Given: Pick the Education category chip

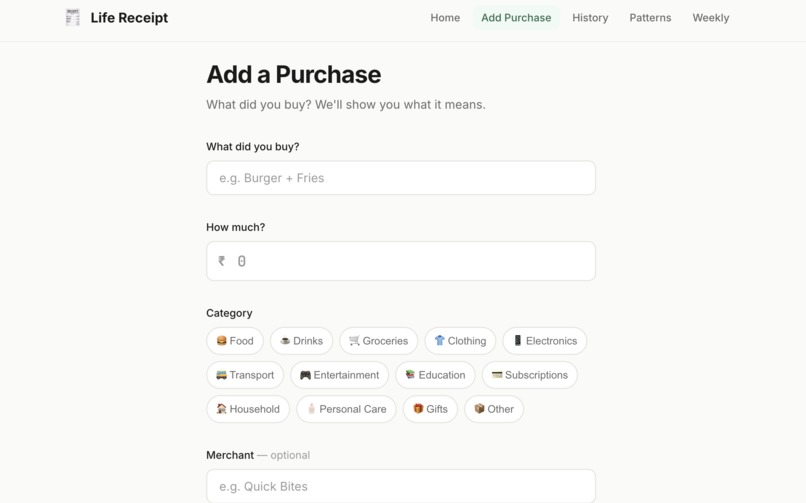Looking at the screenshot, I should click(x=435, y=375).
